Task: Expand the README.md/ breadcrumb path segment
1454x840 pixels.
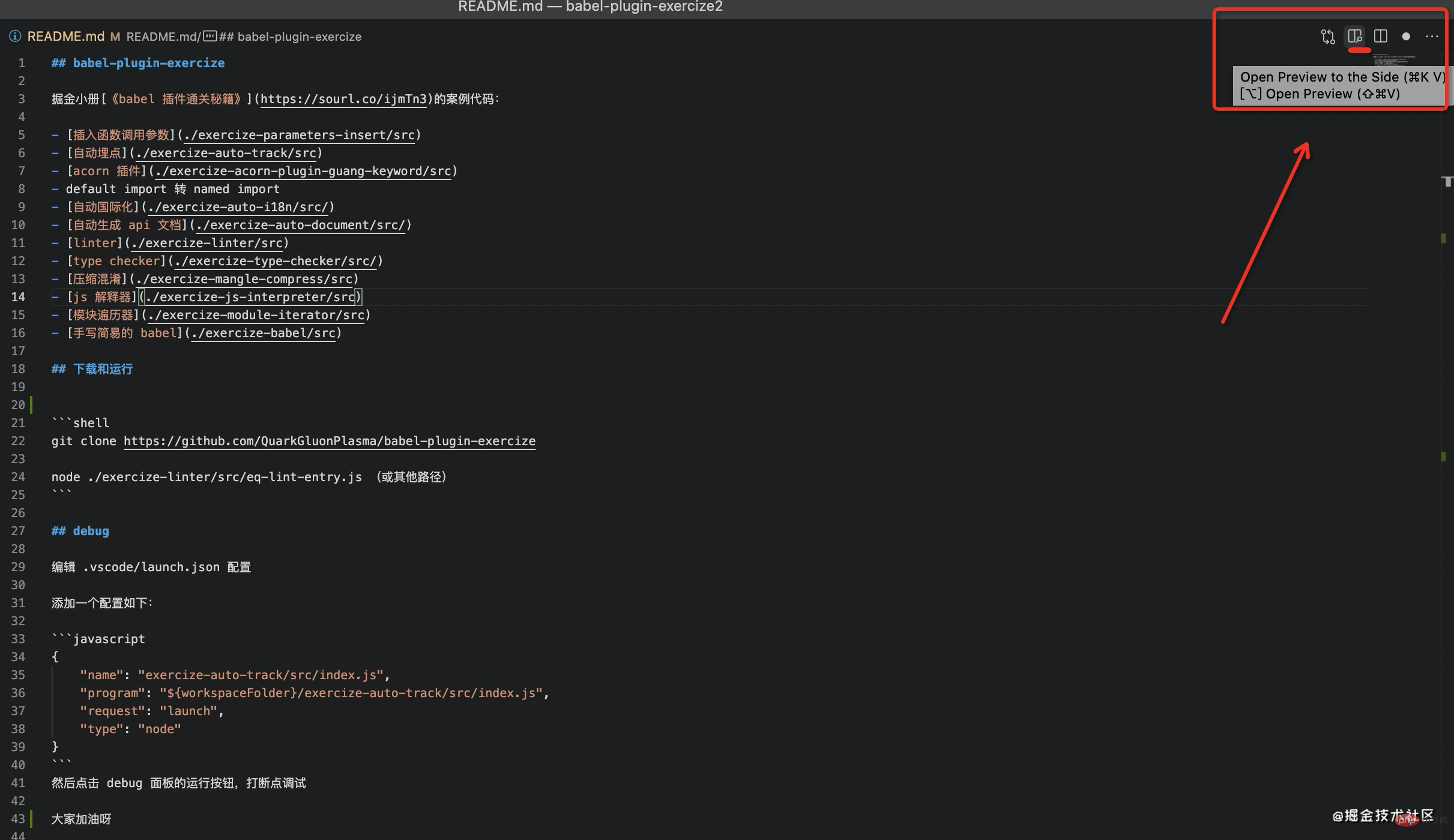Action: pos(163,37)
